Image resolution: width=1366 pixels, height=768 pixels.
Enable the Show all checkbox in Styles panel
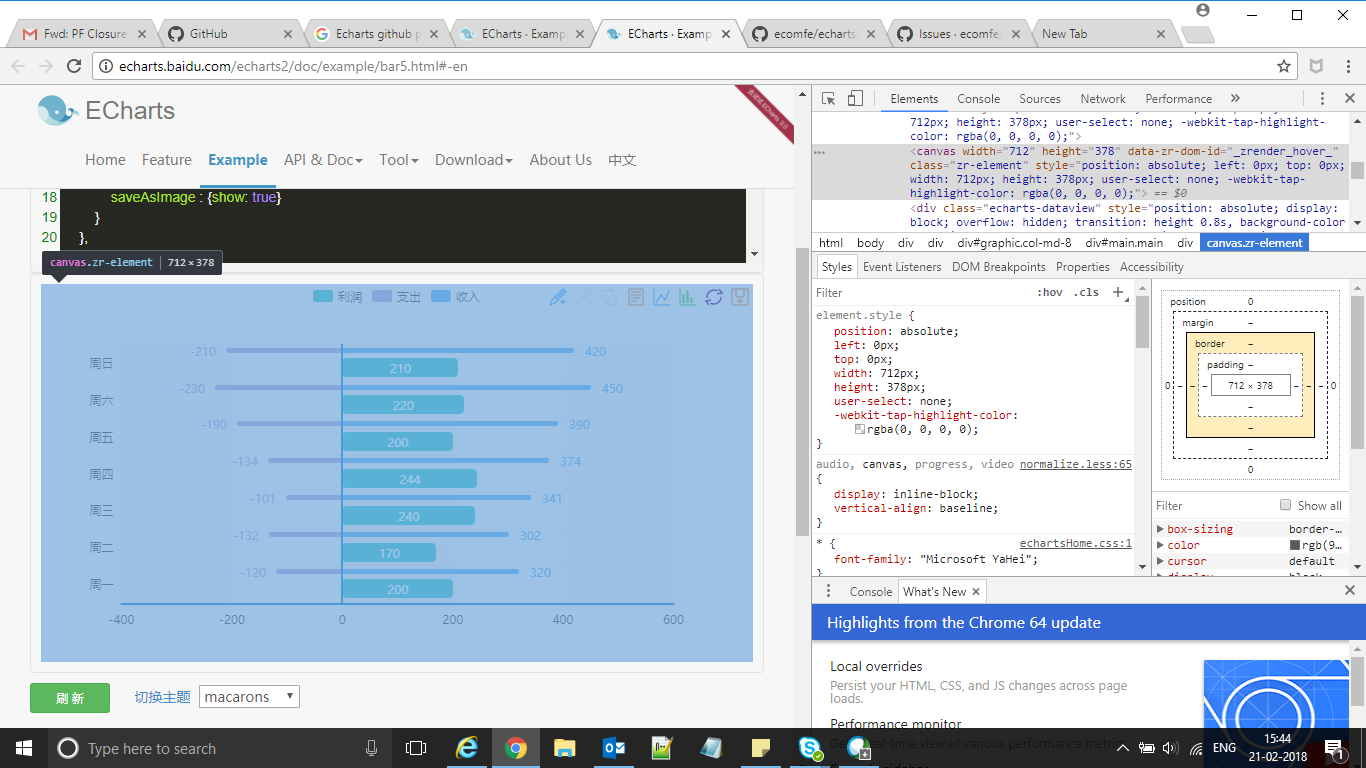point(1287,505)
